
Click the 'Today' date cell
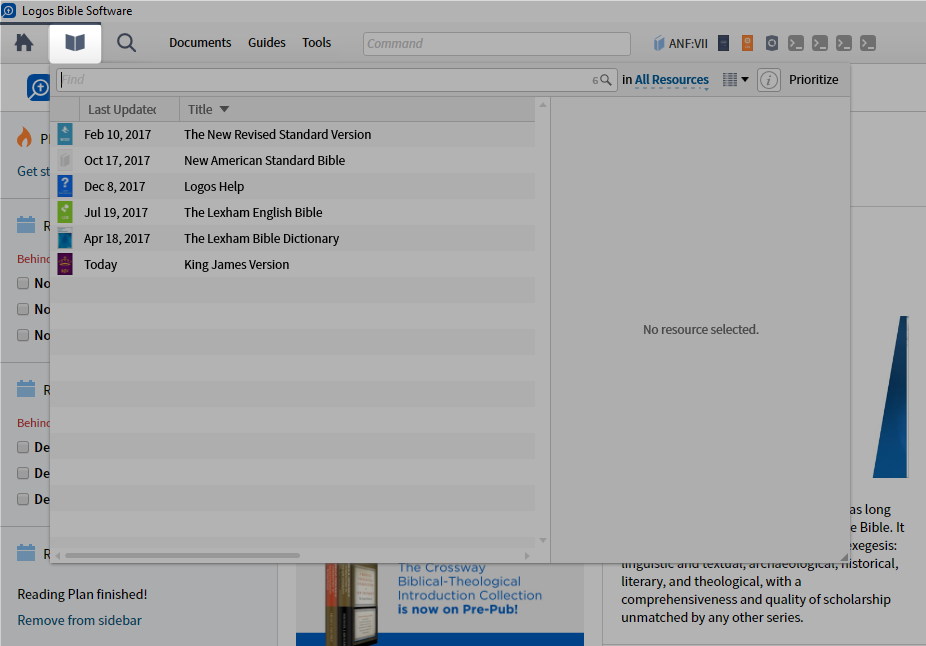100,265
